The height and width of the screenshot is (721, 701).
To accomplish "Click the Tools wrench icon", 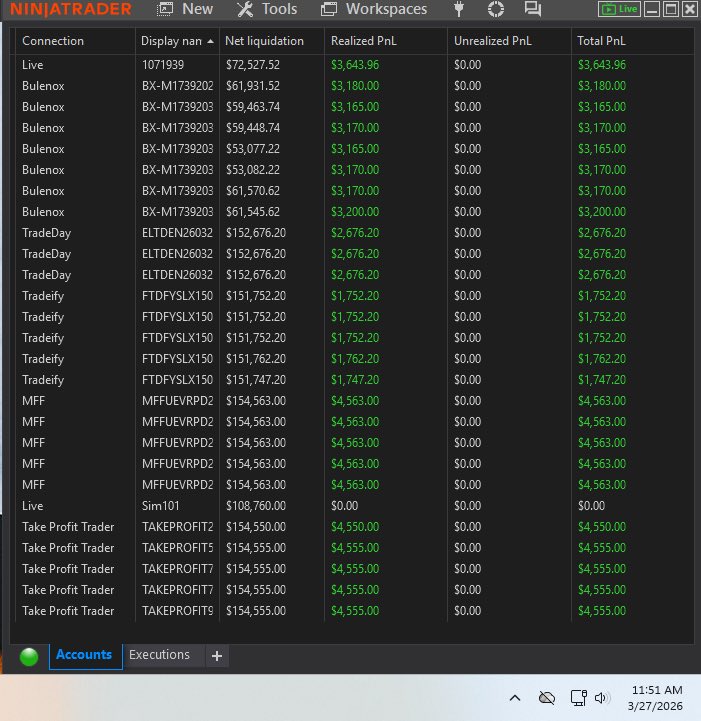I will click(x=245, y=9).
